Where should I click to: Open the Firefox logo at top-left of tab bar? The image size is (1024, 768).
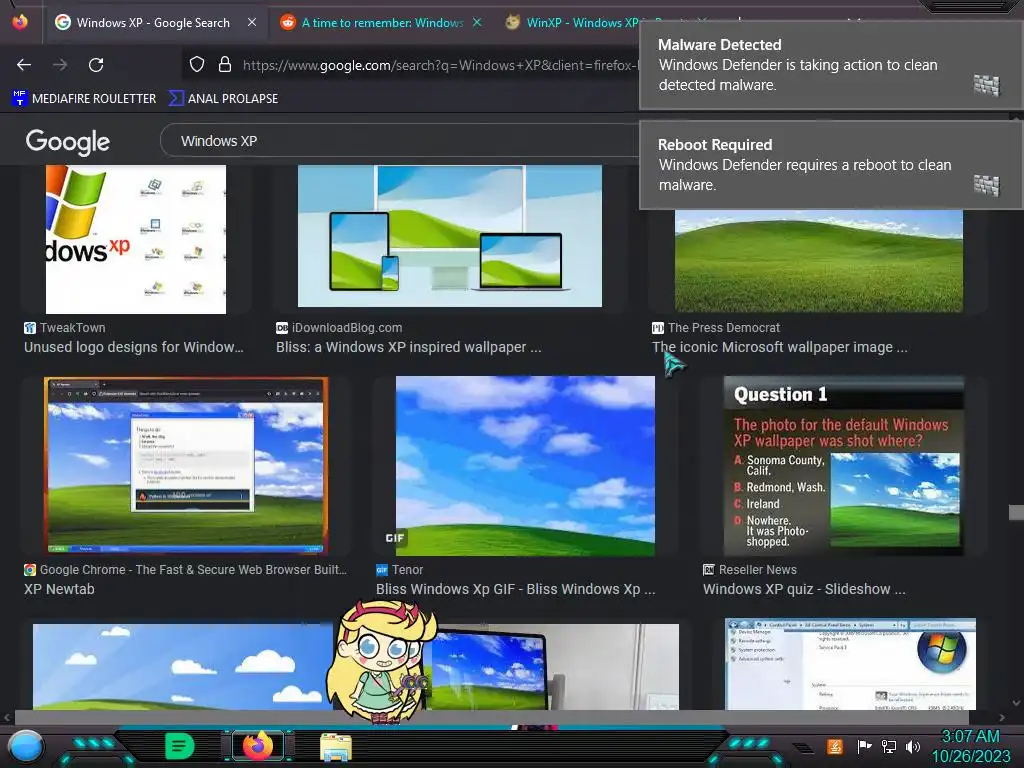click(x=20, y=22)
